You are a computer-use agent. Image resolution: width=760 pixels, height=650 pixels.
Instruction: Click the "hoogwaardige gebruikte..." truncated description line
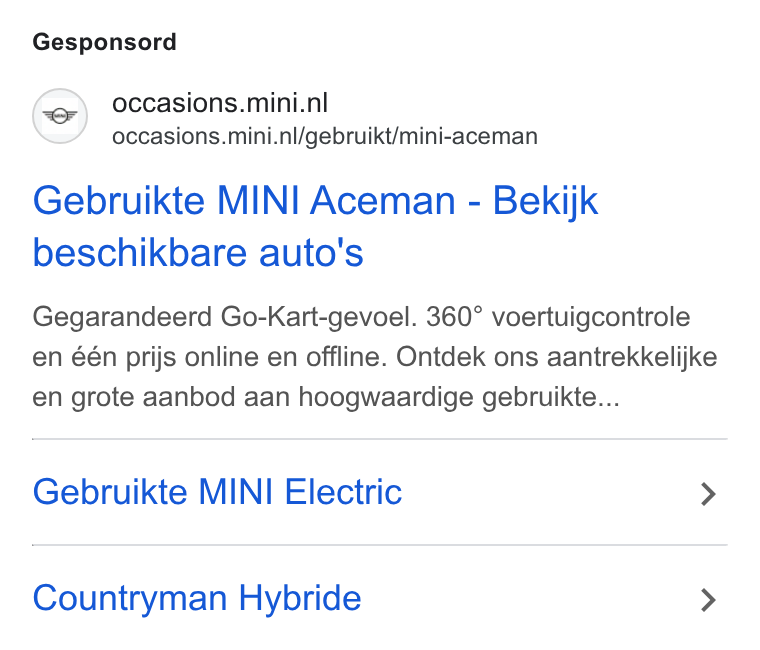click(x=459, y=398)
